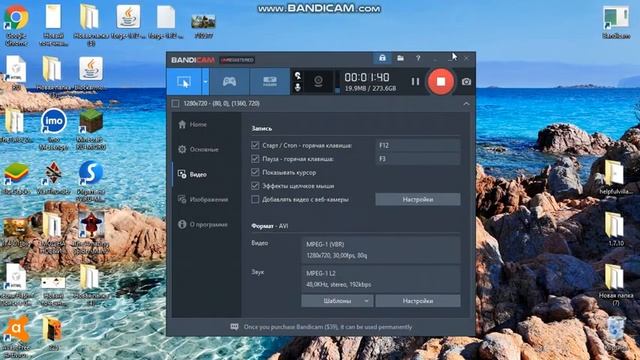Select the first forge-1.12 Java file
The height and width of the screenshot is (360, 640).
pos(128,22)
